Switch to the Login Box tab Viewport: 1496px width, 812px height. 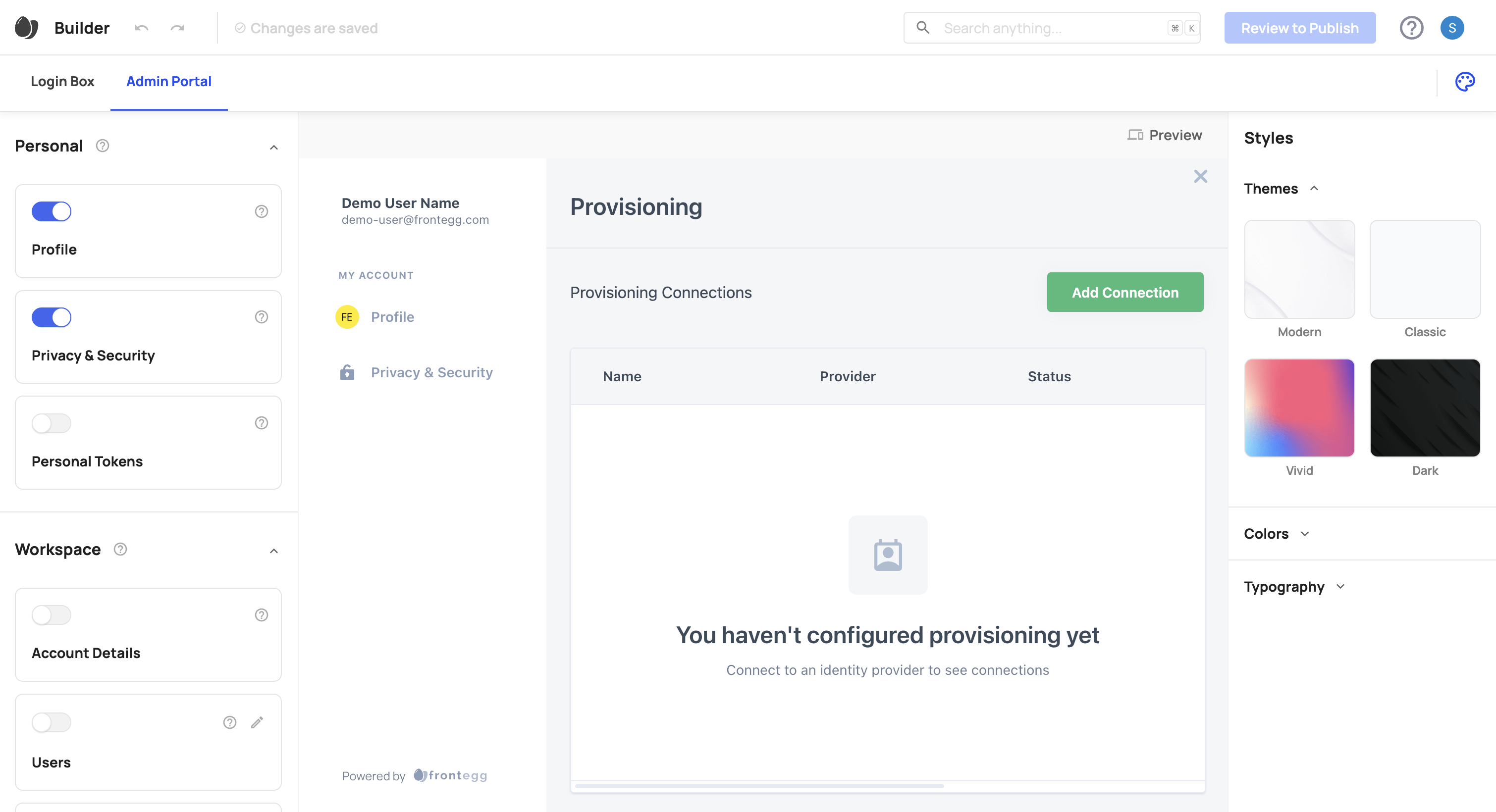tap(62, 82)
